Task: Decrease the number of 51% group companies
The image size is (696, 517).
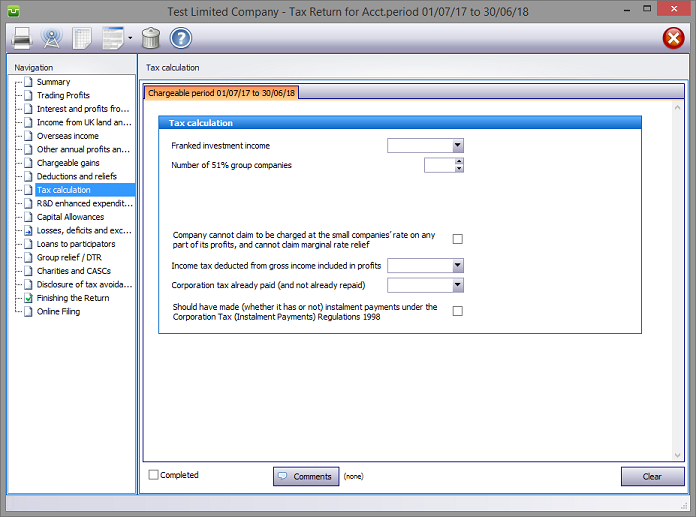Action: click(x=459, y=169)
